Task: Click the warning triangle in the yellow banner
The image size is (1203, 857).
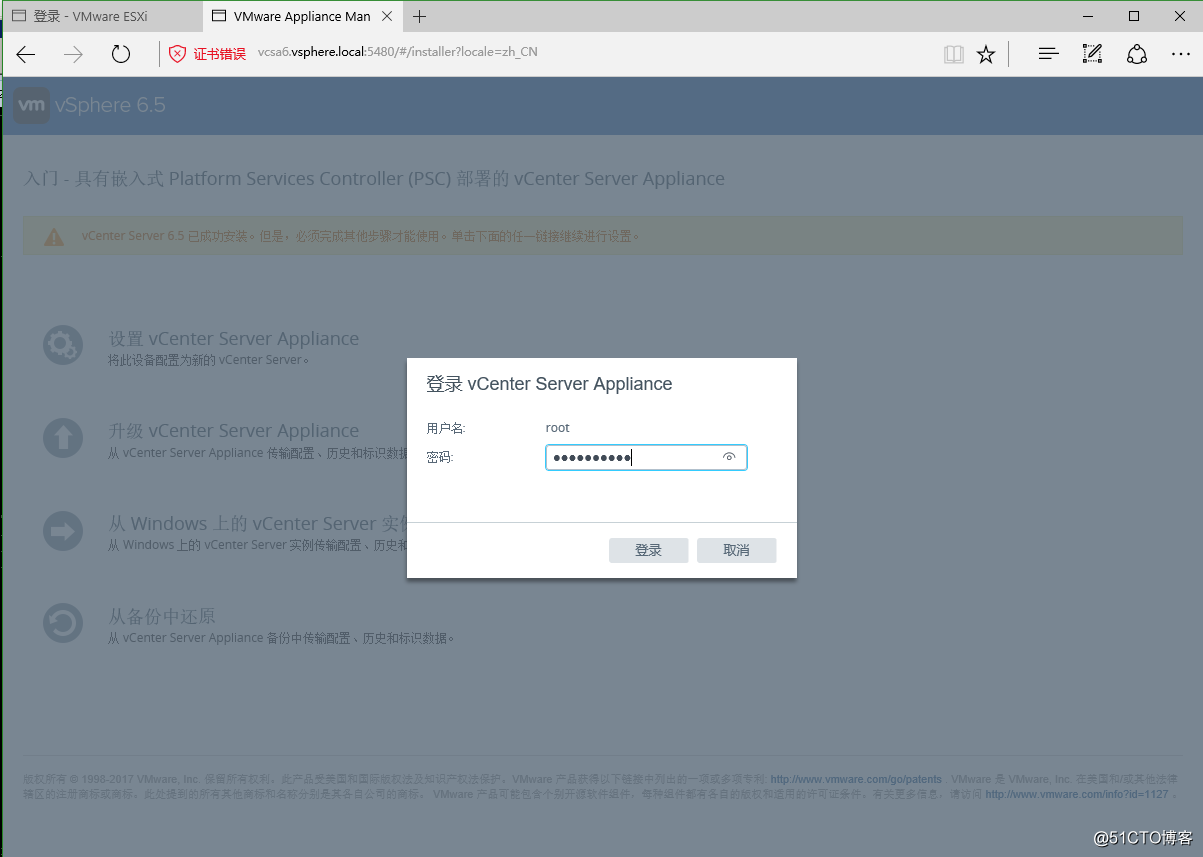Action: [x=54, y=237]
